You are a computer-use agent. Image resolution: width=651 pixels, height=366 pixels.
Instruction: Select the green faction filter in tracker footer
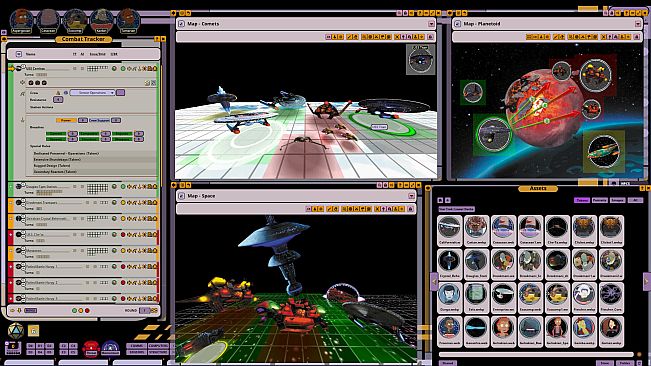click(x=74, y=310)
